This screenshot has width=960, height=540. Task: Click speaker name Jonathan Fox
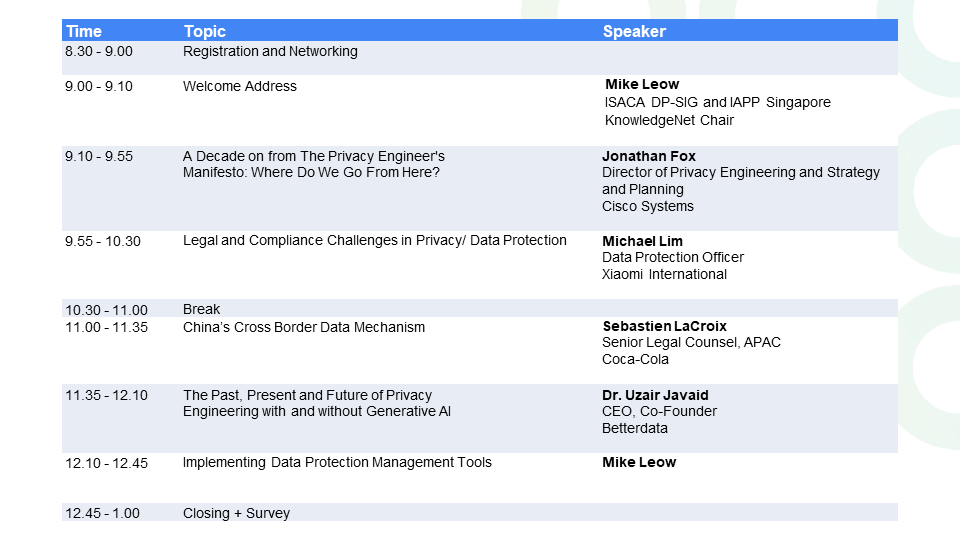[x=648, y=156]
